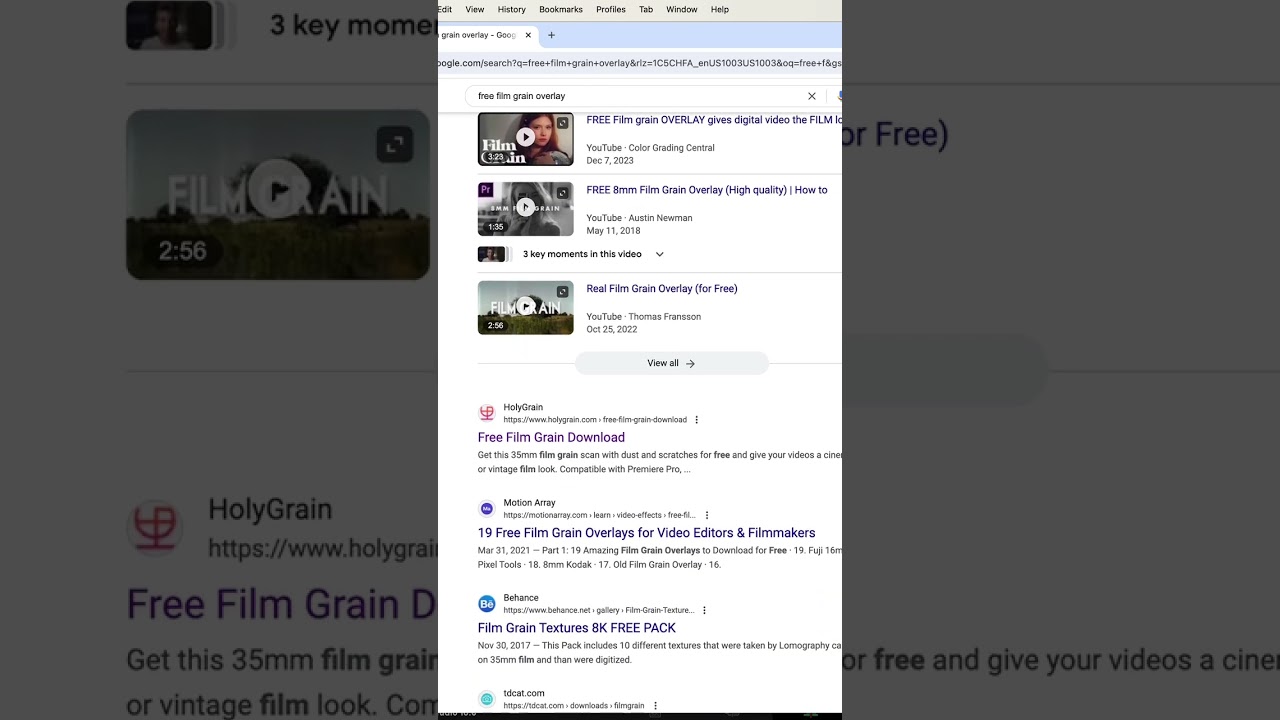Play the Thomas Fransson video thumbnail
The image size is (1280, 720).
pyautogui.click(x=525, y=308)
